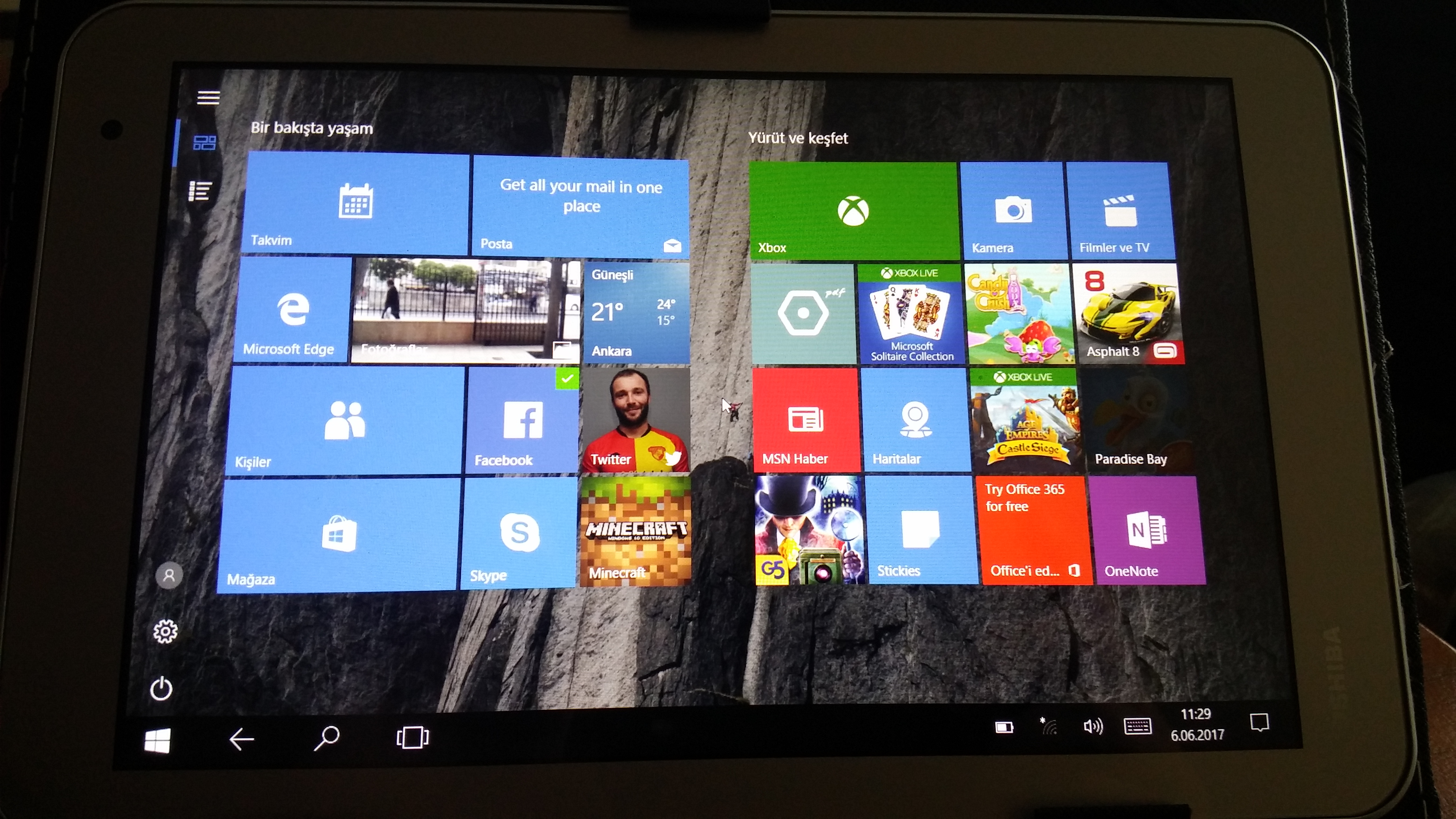Screen dimensions: 1456x819
Task: Open the Fotoğraflar photos tile
Action: point(466,311)
